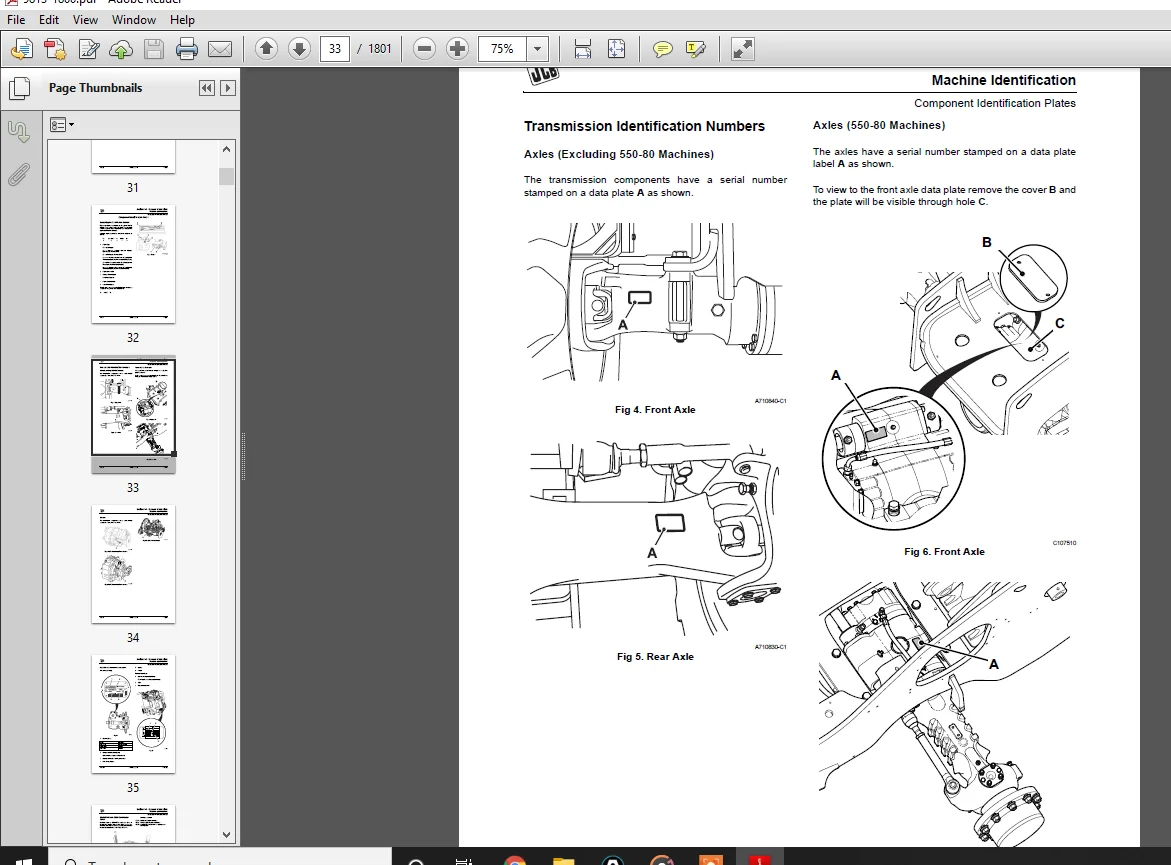
Task: Click the Sign/edit document icon
Action: [88, 49]
